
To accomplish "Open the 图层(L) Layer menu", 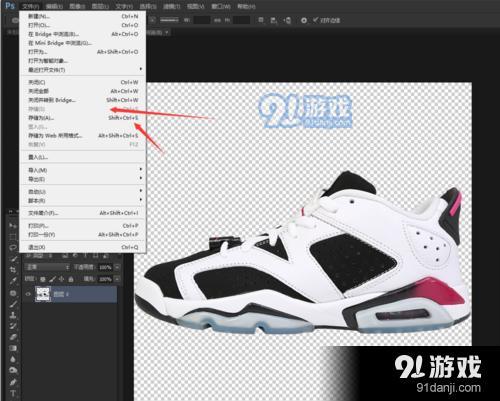I will click(x=100, y=6).
